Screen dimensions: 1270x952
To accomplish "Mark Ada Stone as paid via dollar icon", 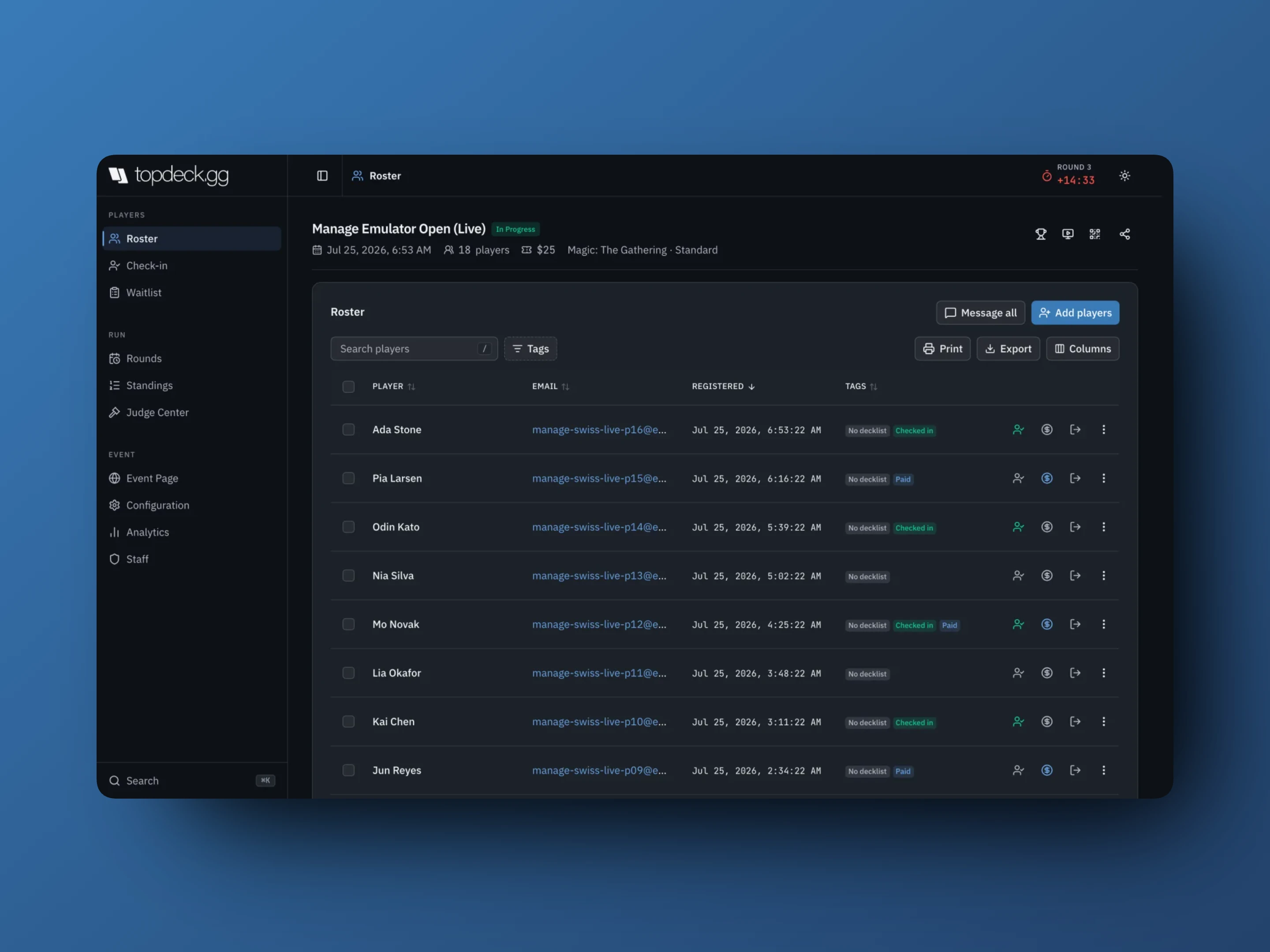I will [x=1047, y=430].
